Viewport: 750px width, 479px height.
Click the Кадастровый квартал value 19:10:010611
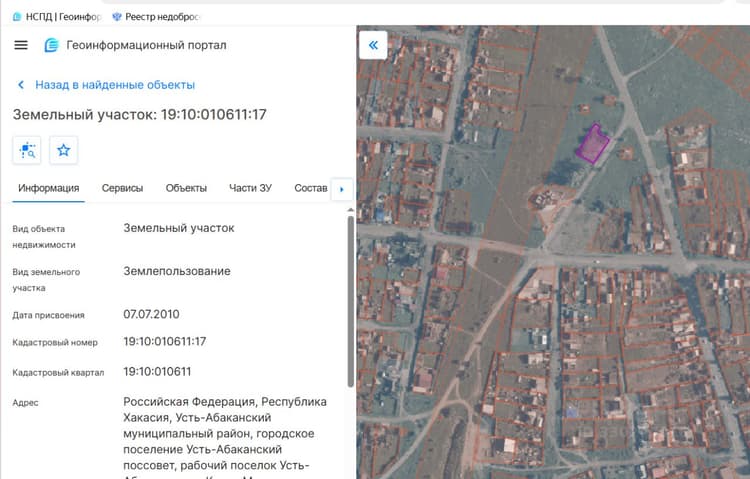[157, 371]
